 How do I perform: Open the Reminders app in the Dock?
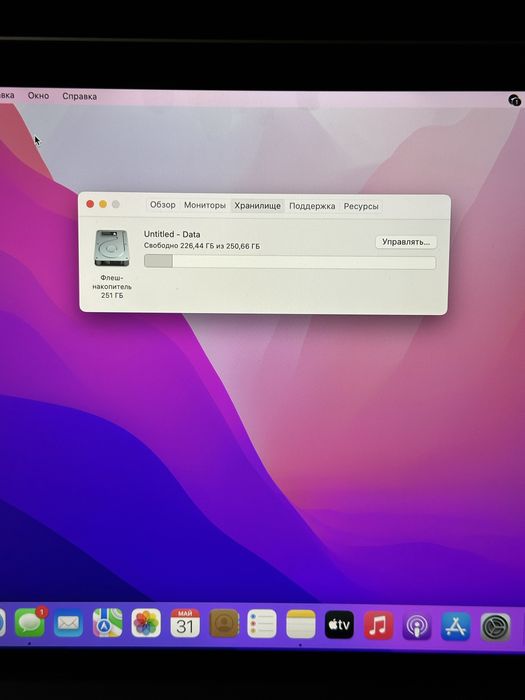point(262,623)
